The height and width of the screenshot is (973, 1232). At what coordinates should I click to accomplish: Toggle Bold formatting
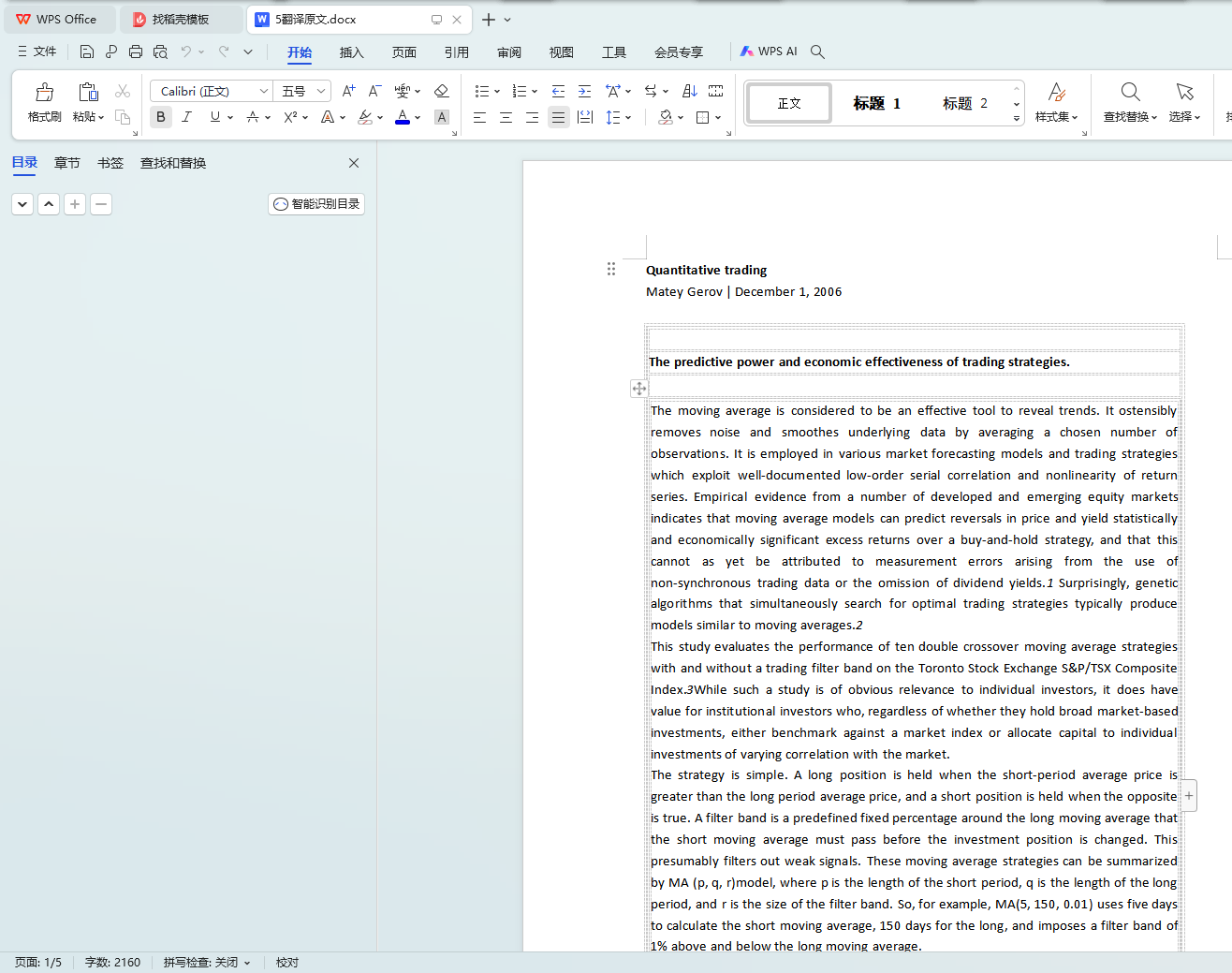pyautogui.click(x=161, y=117)
